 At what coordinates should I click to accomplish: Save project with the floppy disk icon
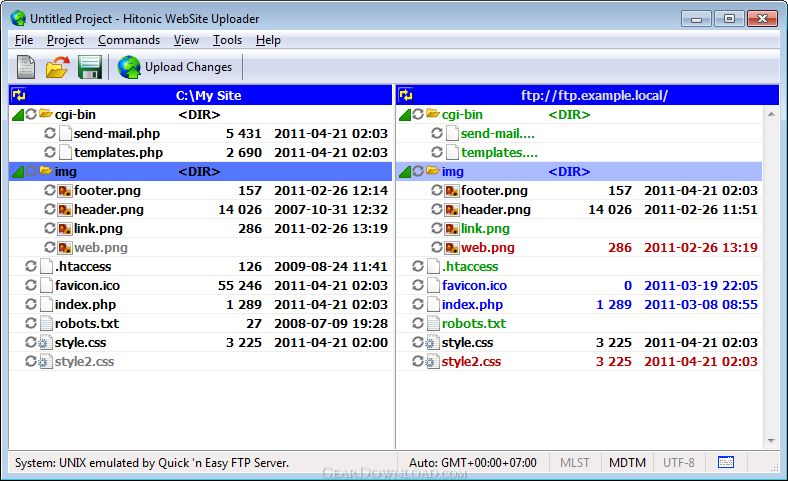pos(90,67)
